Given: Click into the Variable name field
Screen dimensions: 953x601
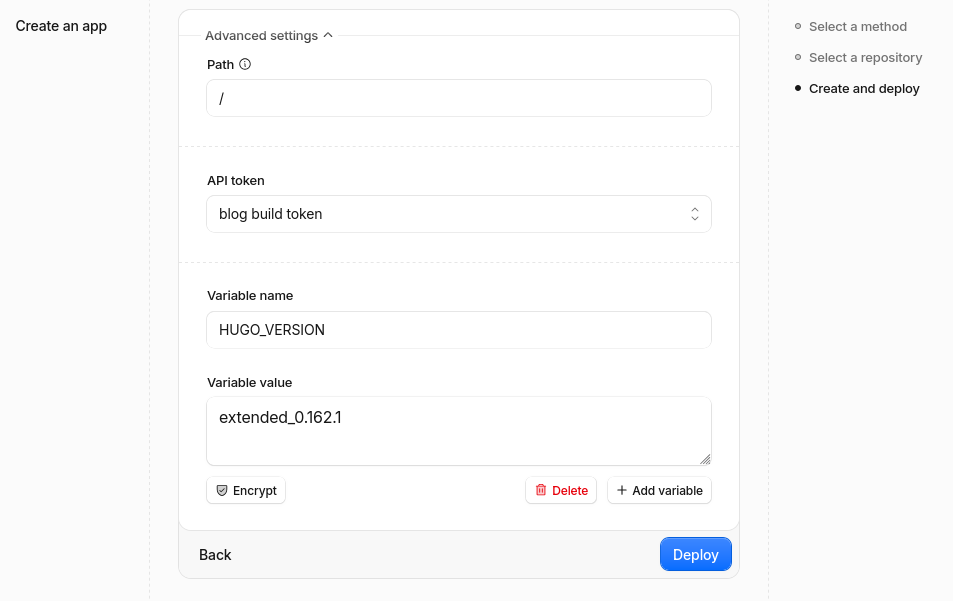Looking at the screenshot, I should click(x=459, y=330).
